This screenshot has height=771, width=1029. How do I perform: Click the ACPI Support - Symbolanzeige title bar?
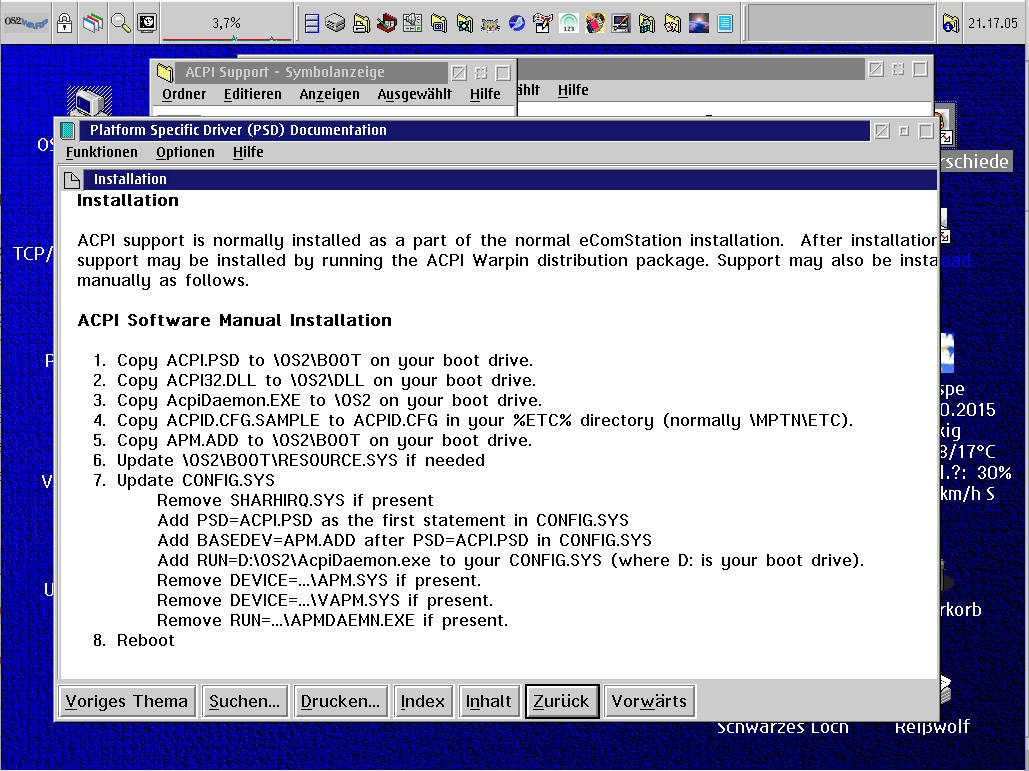pyautogui.click(x=311, y=72)
